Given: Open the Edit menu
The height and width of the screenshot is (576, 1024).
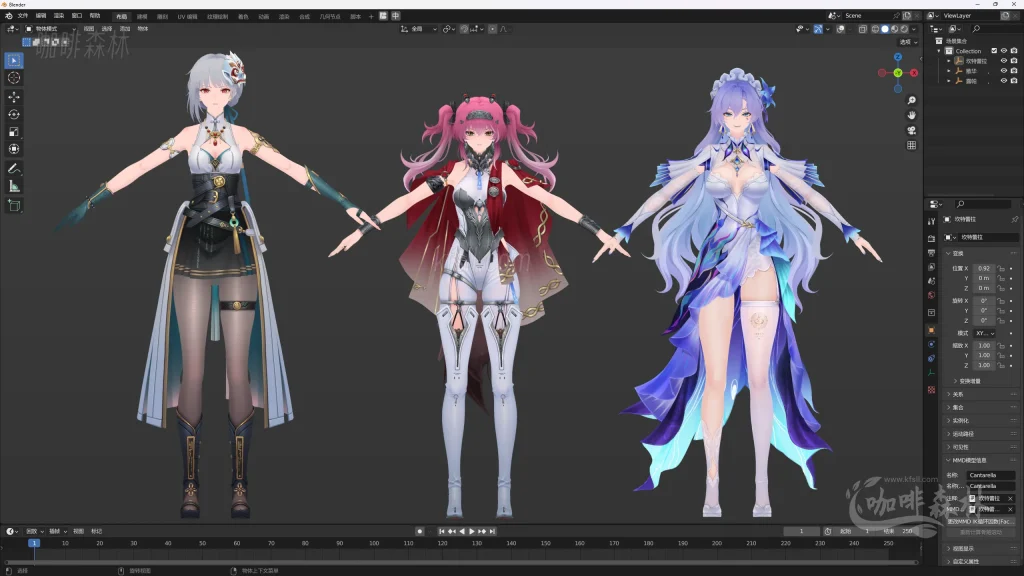Looking at the screenshot, I should pyautogui.click(x=41, y=16).
